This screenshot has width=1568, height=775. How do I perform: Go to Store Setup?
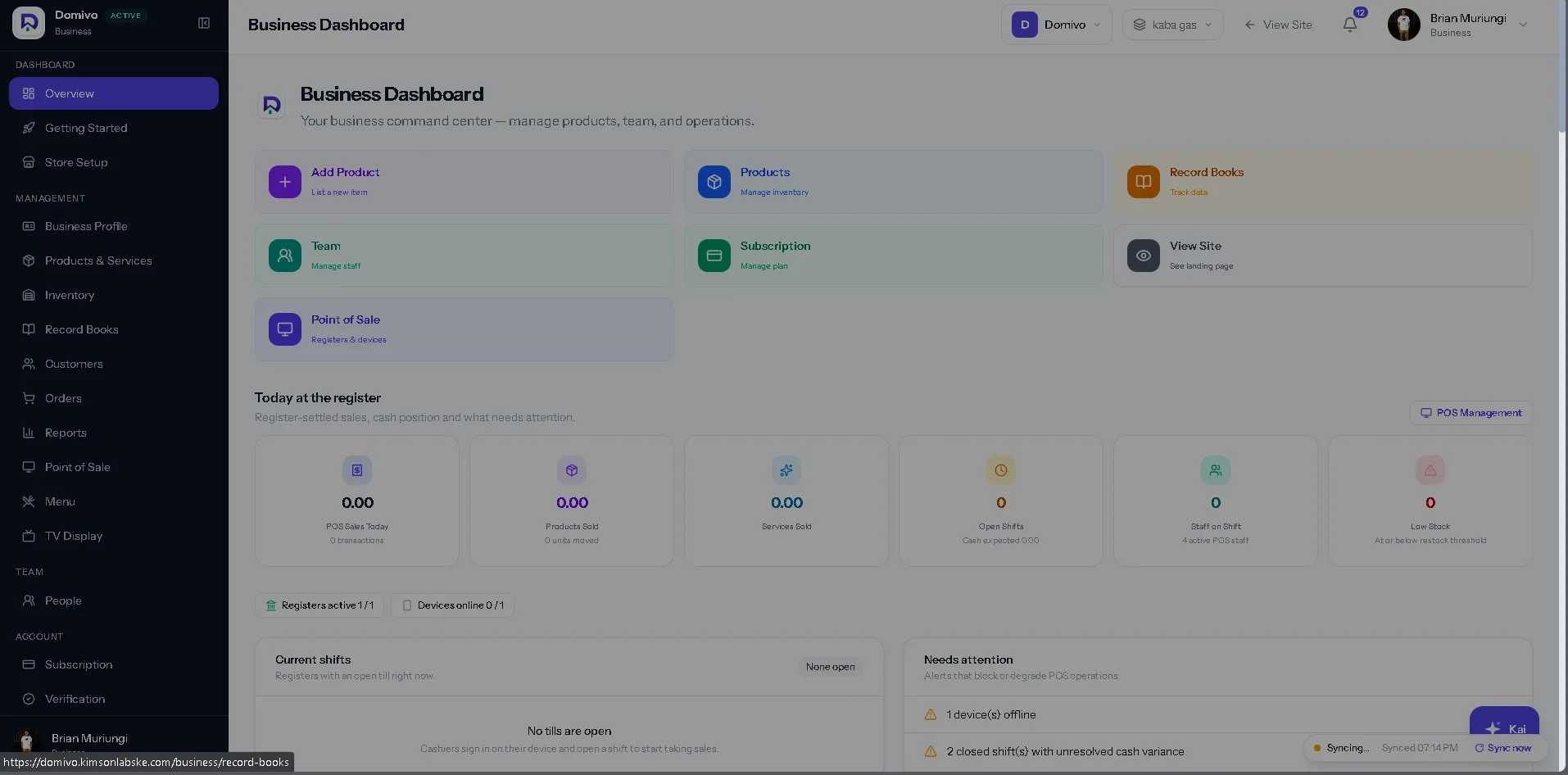[114, 162]
